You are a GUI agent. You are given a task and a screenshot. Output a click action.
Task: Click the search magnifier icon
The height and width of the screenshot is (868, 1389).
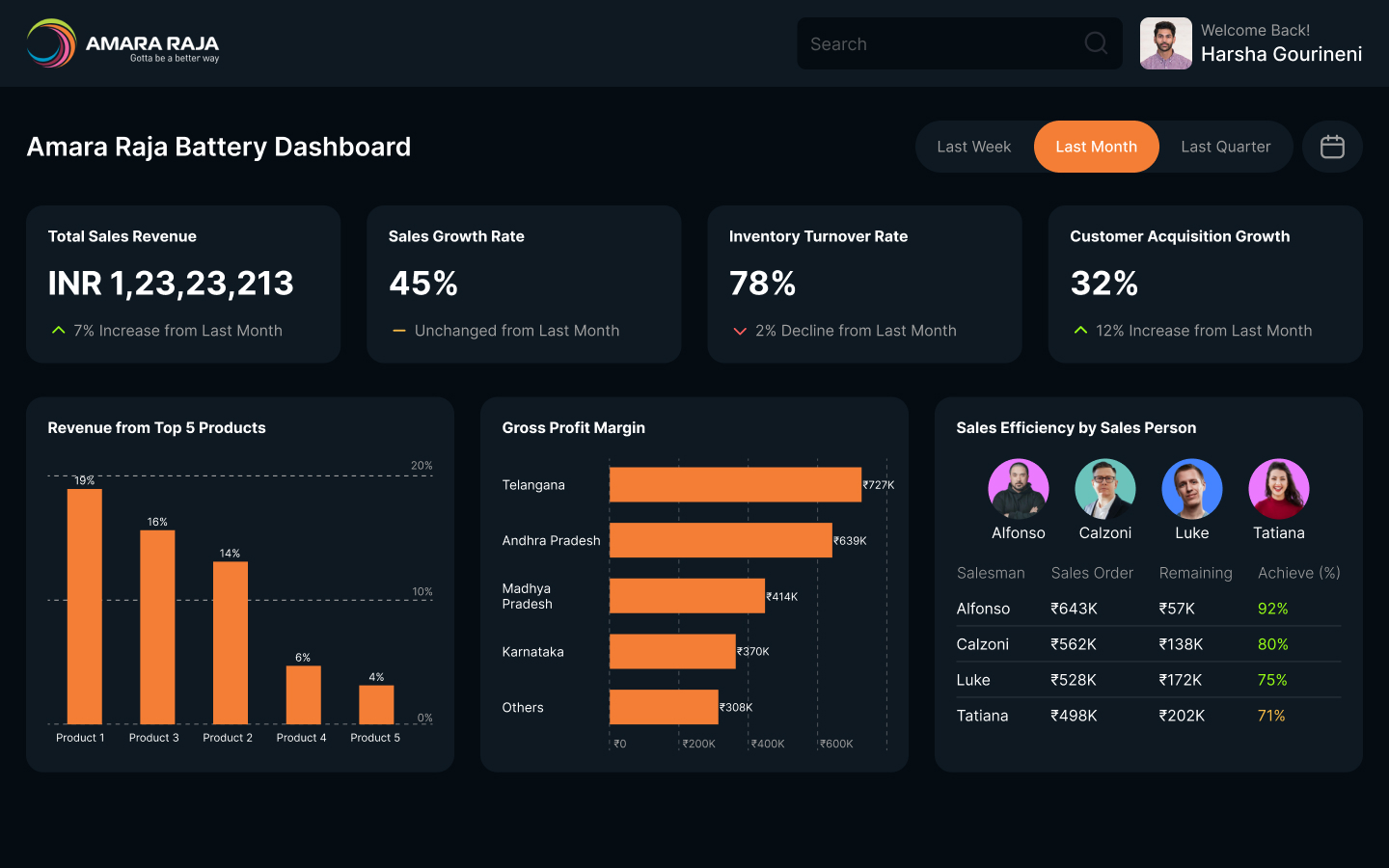(x=1096, y=43)
